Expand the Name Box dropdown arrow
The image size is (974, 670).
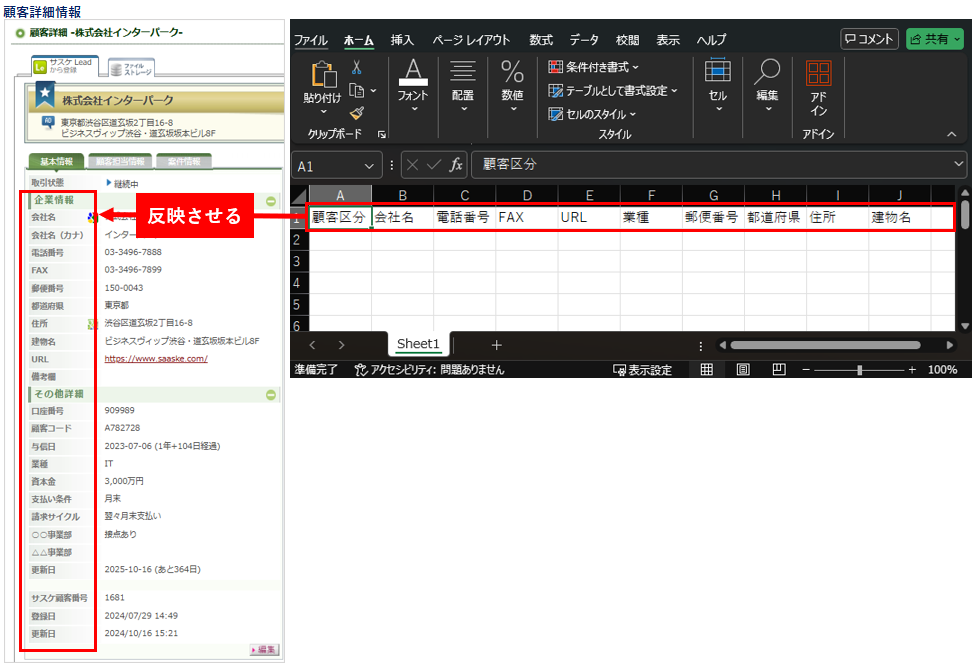coord(369,166)
